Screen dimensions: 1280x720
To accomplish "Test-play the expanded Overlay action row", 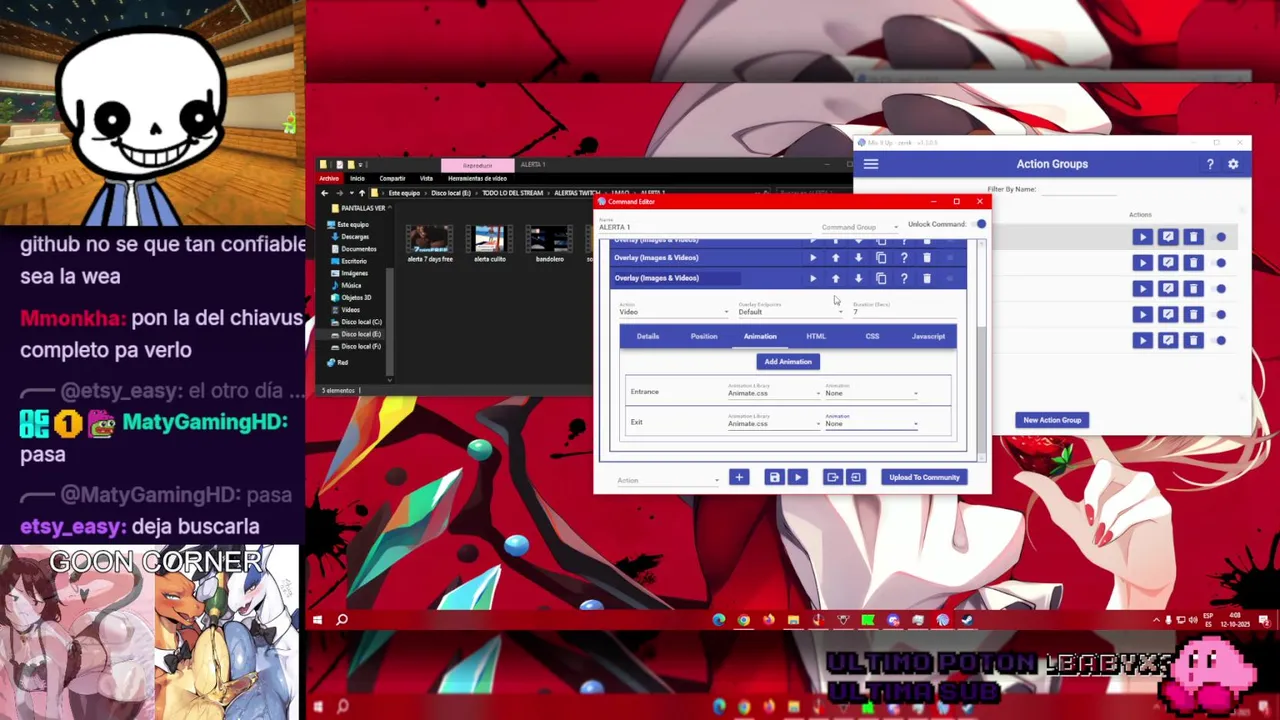I will [812, 278].
